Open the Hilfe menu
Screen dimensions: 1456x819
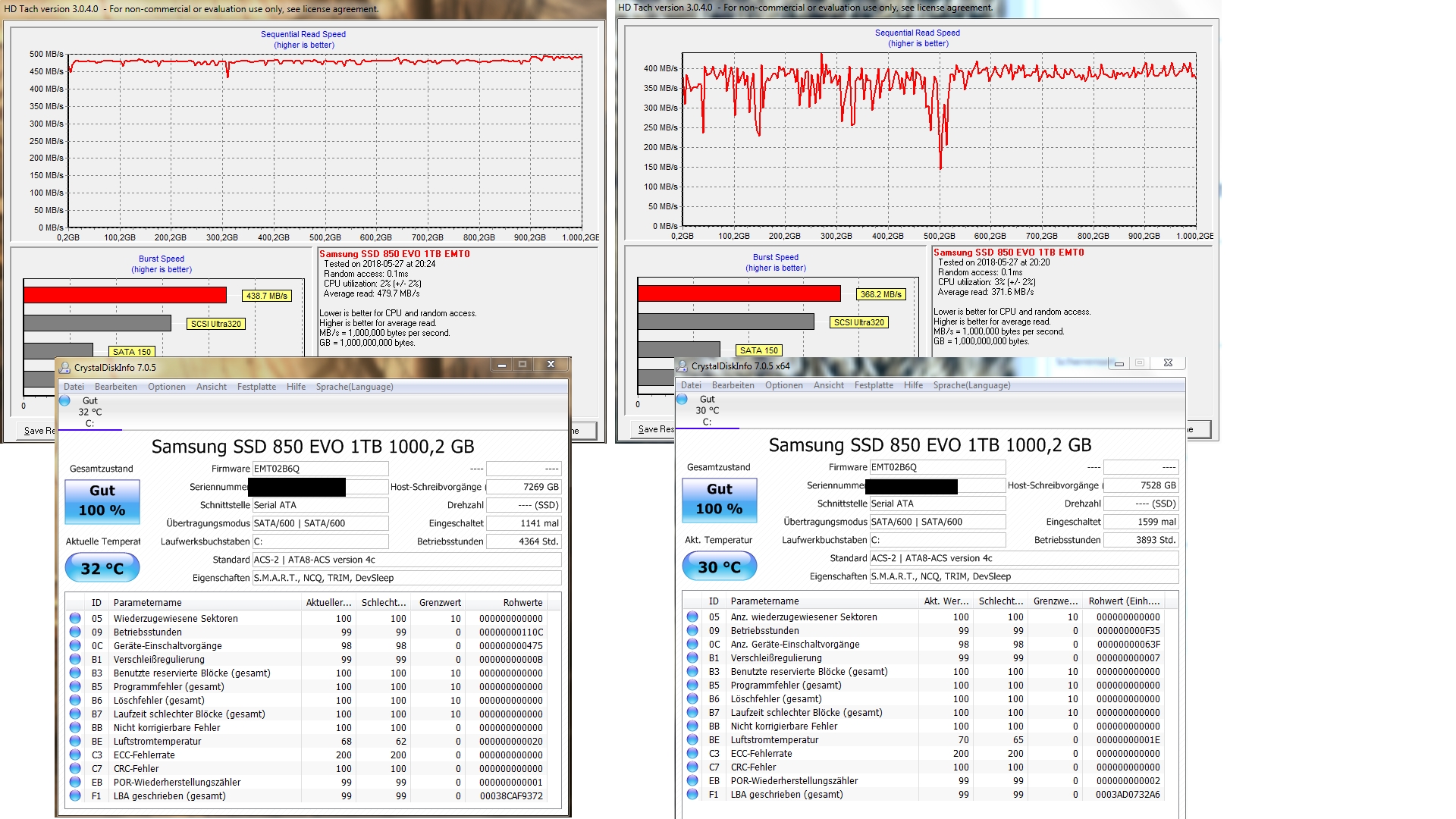[296, 387]
